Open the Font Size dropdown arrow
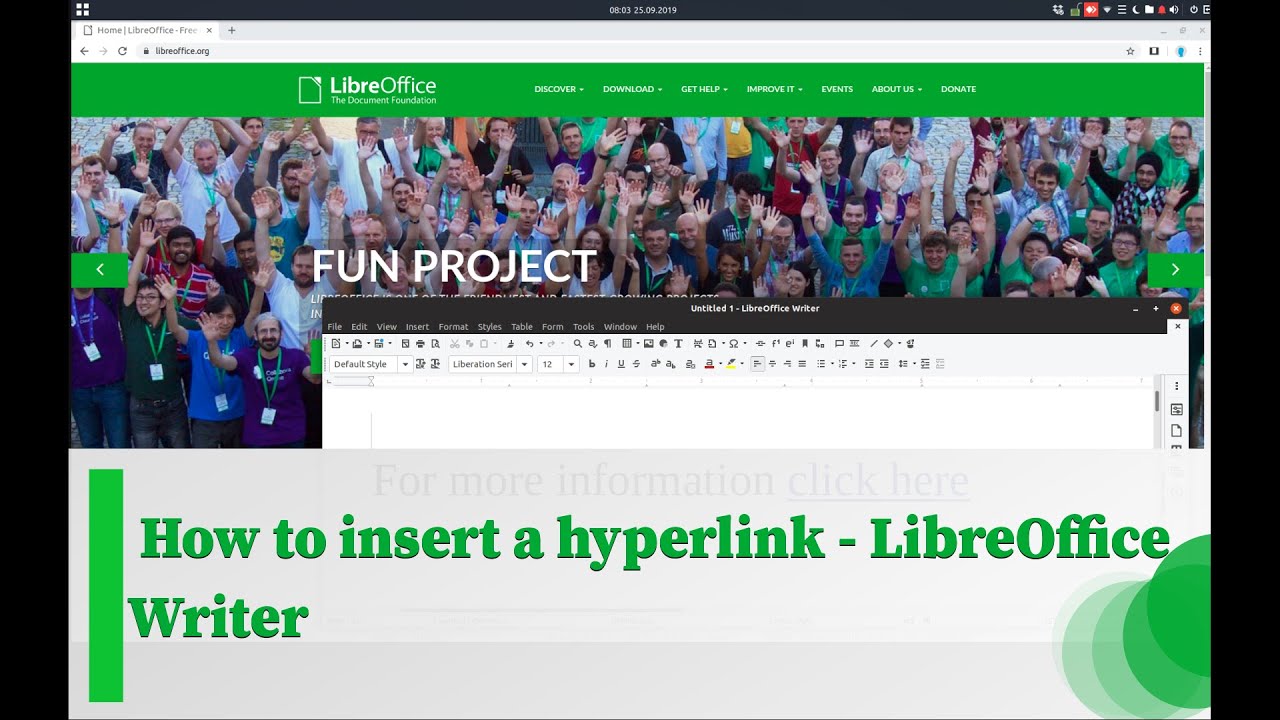This screenshot has width=1280, height=720. pos(571,364)
